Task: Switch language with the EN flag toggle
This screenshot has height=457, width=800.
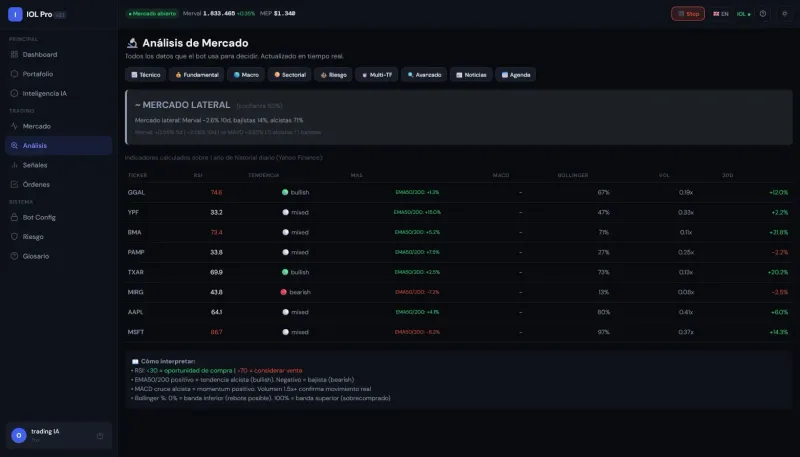Action: coord(720,14)
